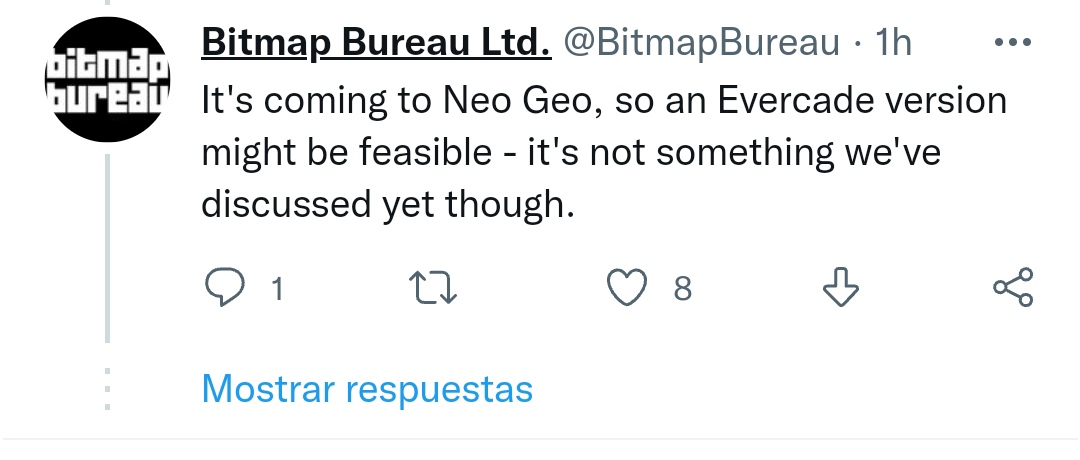Click the 1h tweet timestamp
Image resolution: width=1080 pixels, height=460 pixels.
[x=893, y=43]
